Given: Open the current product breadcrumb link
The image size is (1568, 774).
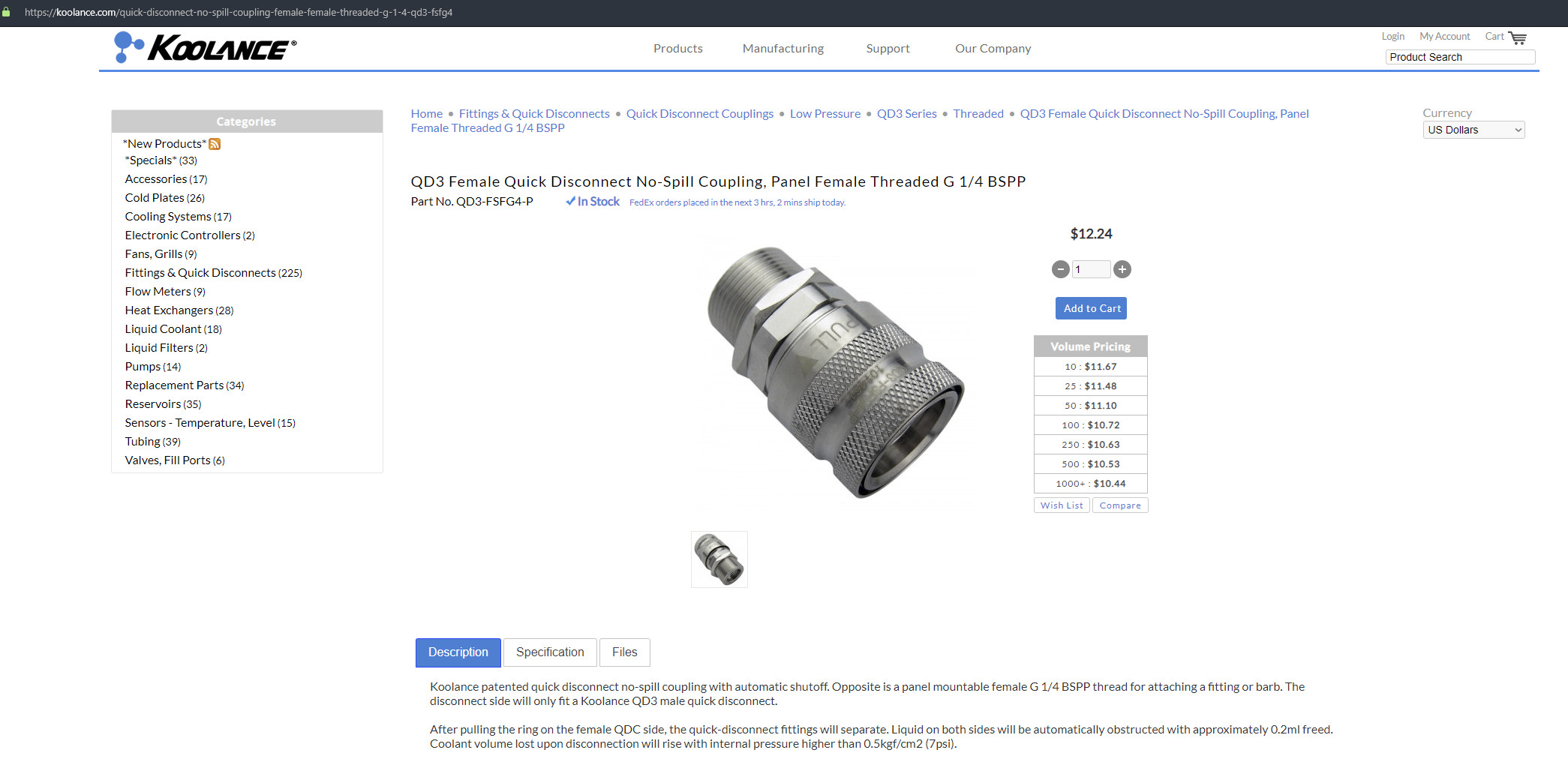Looking at the screenshot, I should (860, 121).
